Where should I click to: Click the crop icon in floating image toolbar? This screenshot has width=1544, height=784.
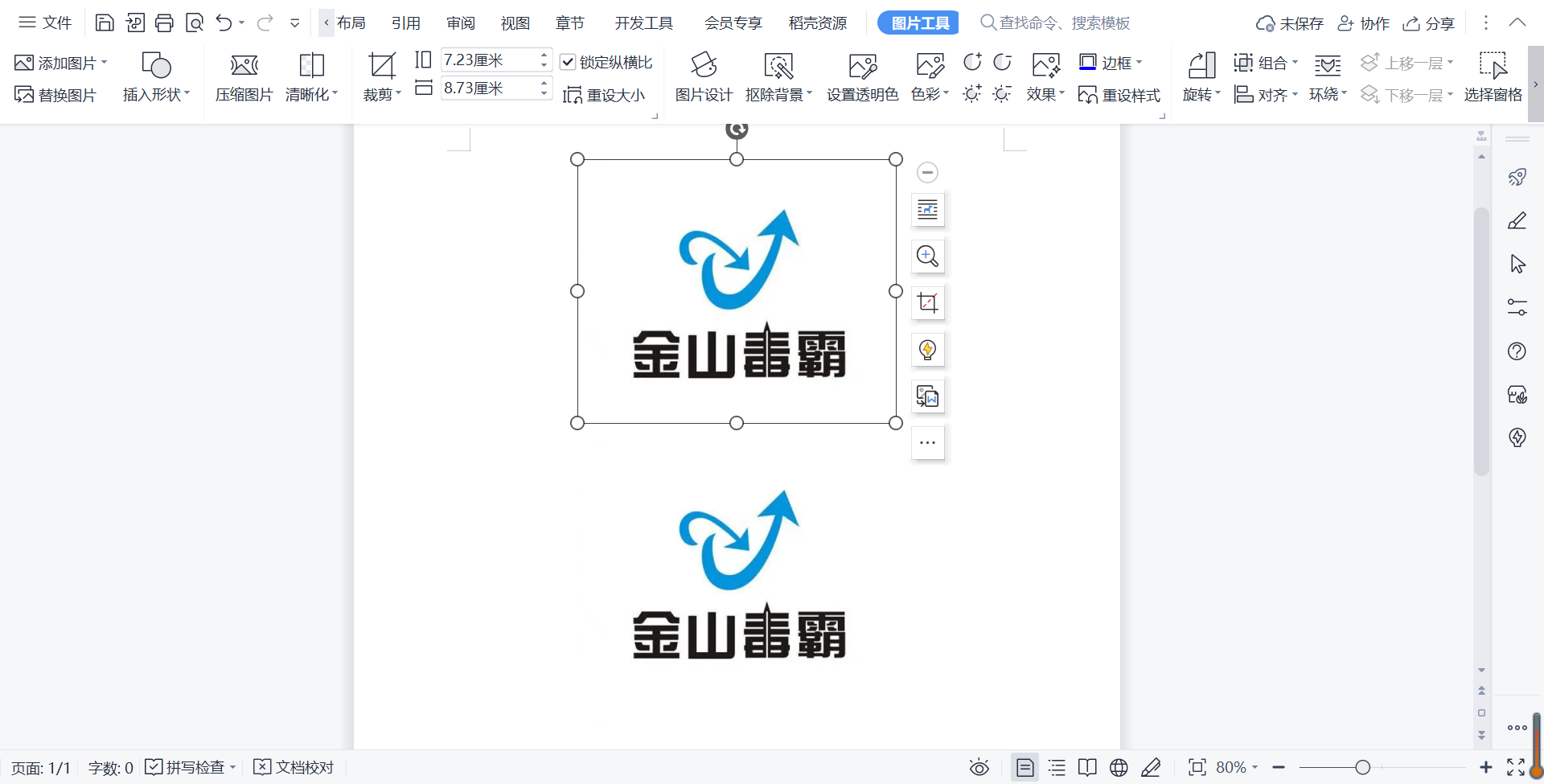(927, 303)
